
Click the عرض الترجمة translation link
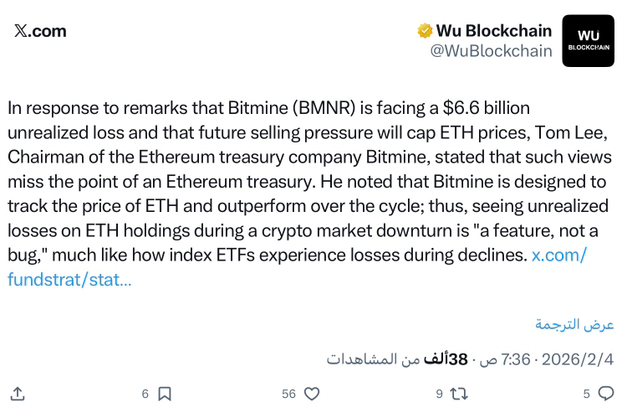(574, 324)
